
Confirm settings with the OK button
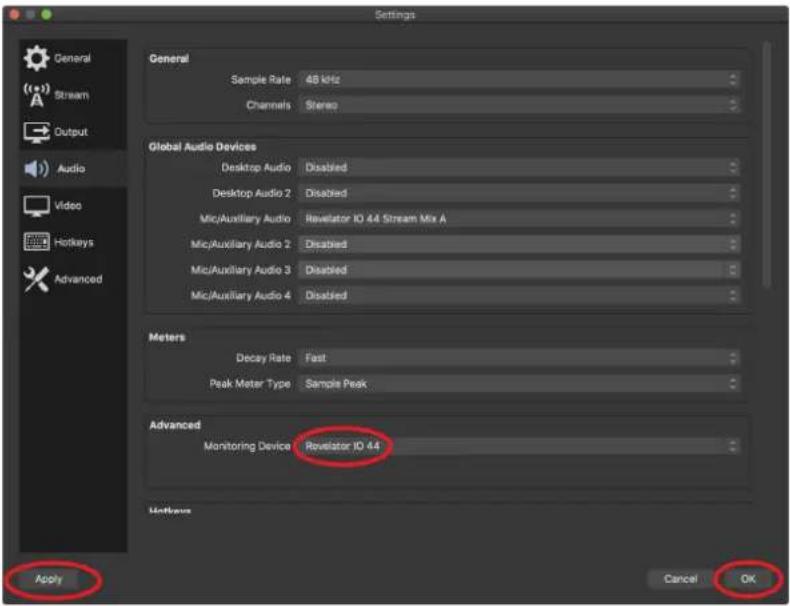pyautogui.click(x=748, y=579)
